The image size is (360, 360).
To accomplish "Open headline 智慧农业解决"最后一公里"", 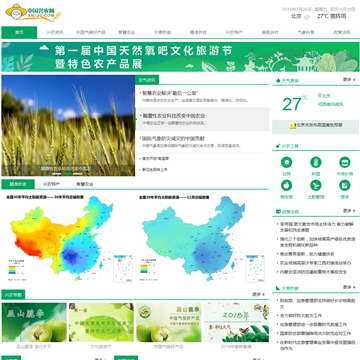I will point(170,93).
